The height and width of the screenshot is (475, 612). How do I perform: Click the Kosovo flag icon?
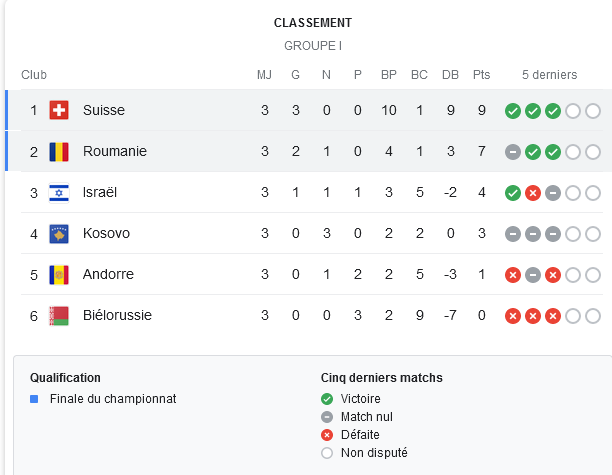tap(59, 234)
